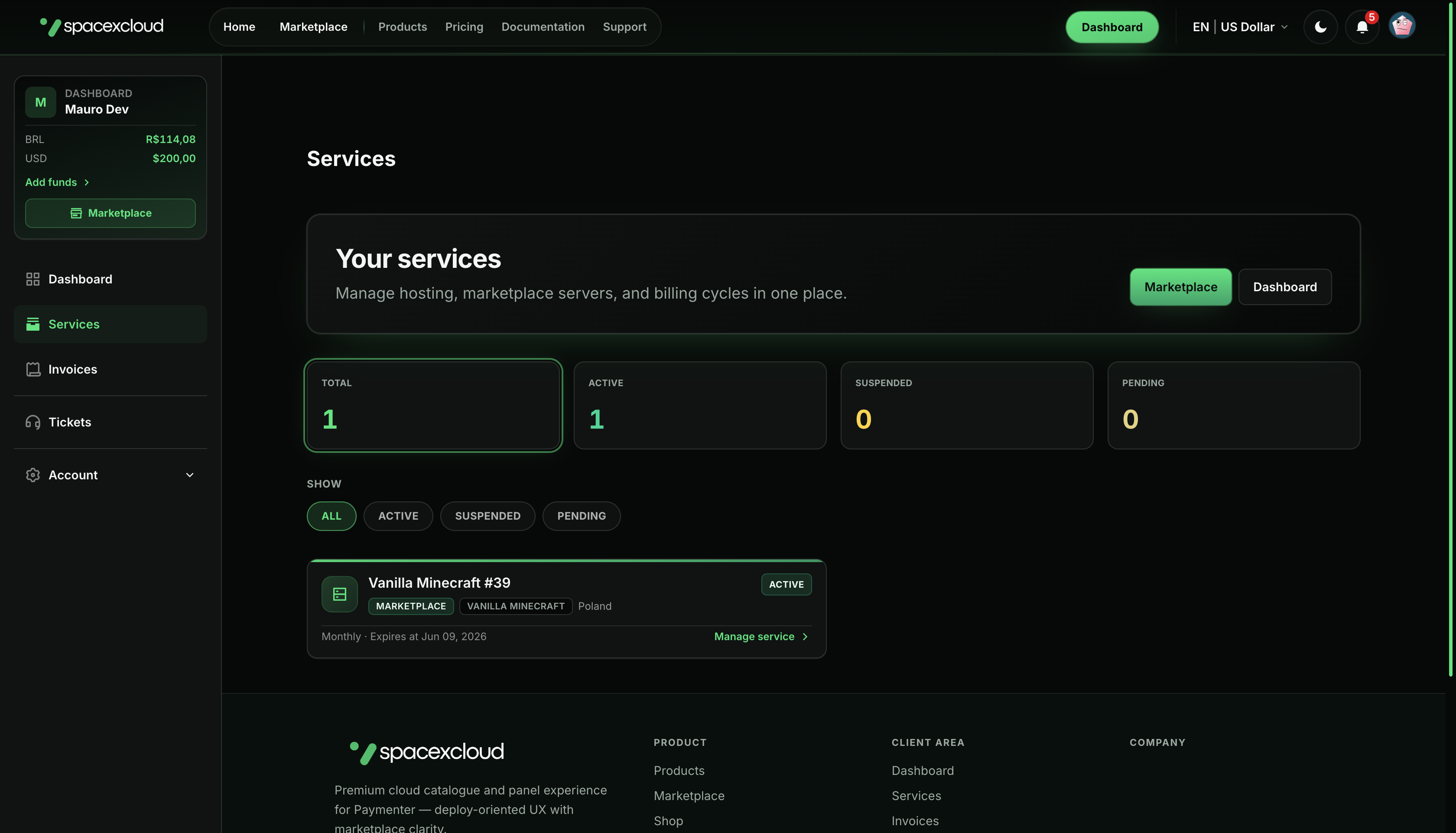The image size is (1456, 833).
Task: Click the M avatar tile for Mauro Dev
Action: click(x=41, y=102)
